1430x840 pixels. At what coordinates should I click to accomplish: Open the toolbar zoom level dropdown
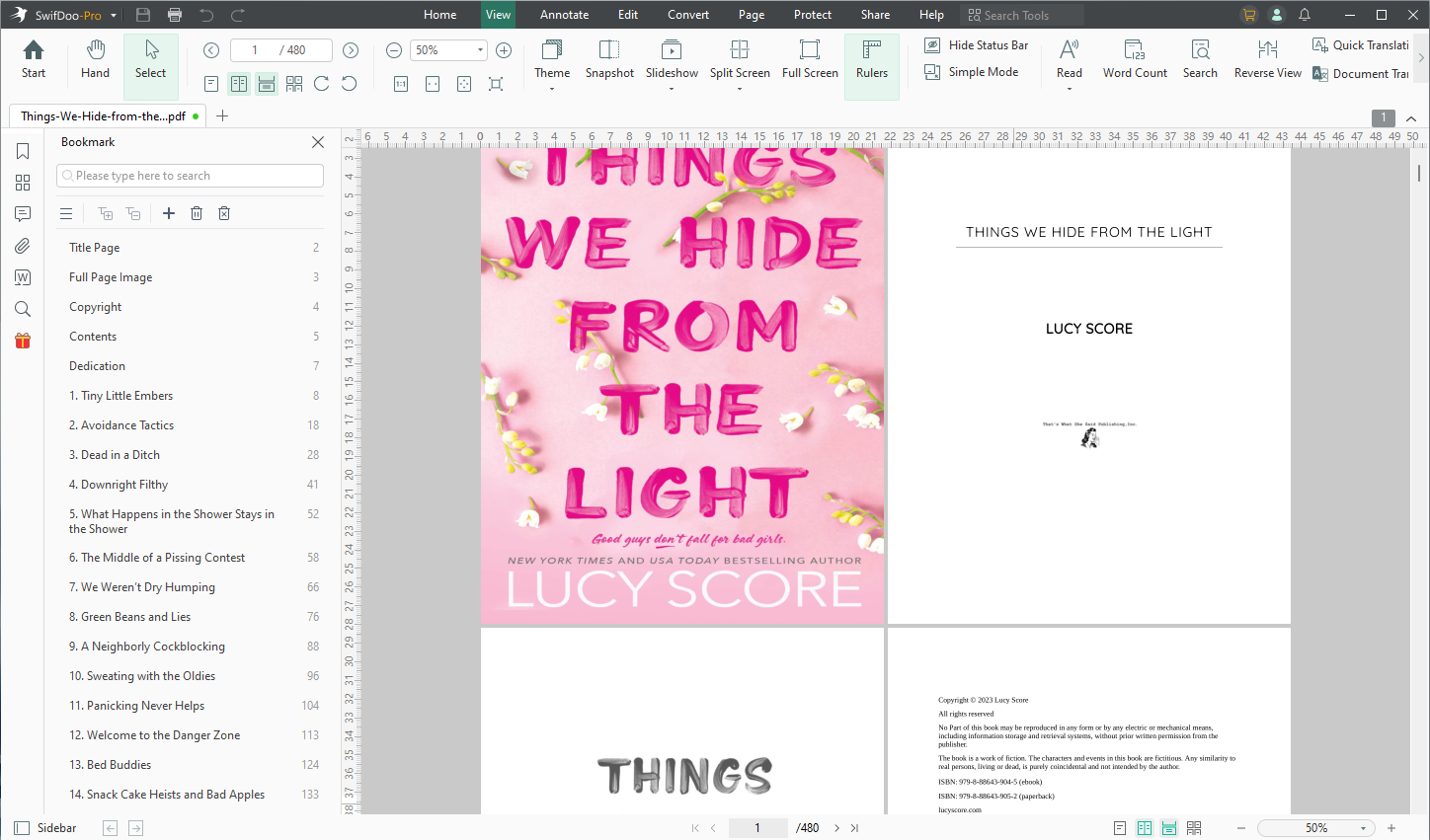click(481, 50)
